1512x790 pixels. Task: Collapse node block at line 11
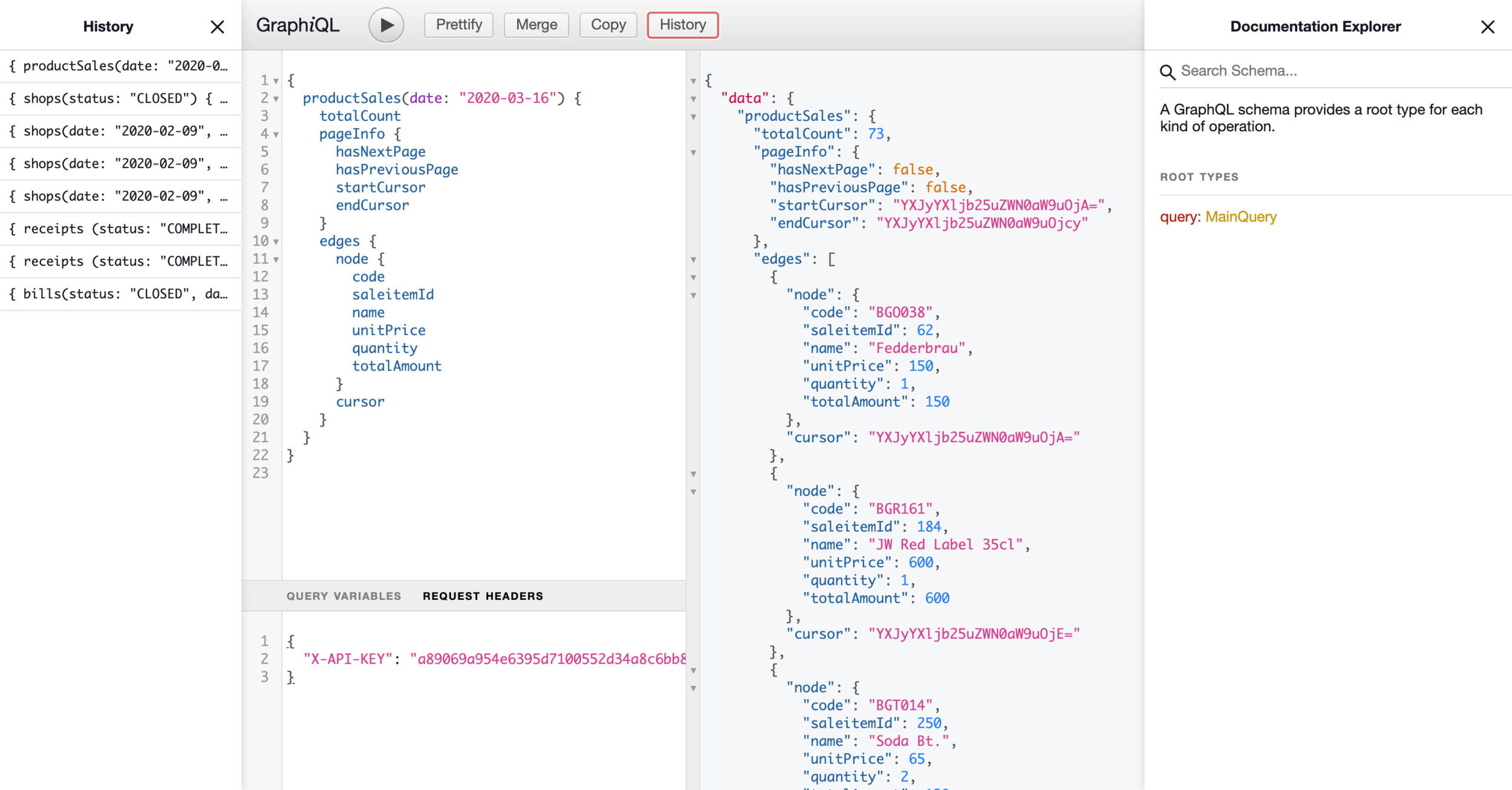[276, 260]
